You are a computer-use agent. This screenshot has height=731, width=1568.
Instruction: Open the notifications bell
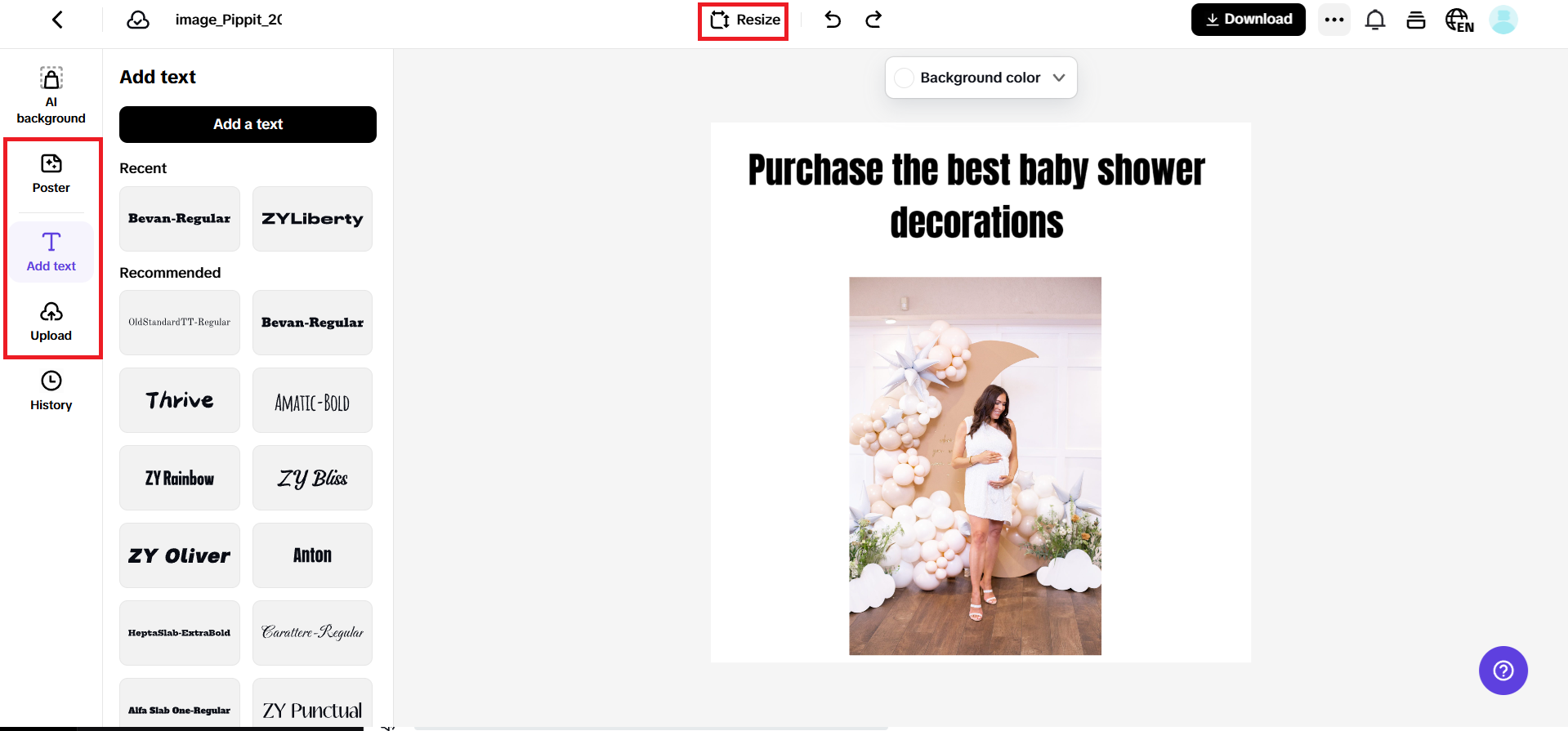(1375, 20)
